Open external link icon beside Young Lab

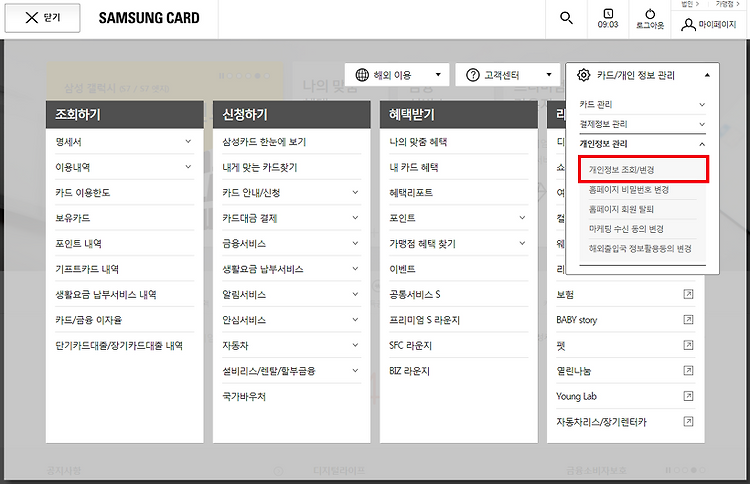pos(688,396)
